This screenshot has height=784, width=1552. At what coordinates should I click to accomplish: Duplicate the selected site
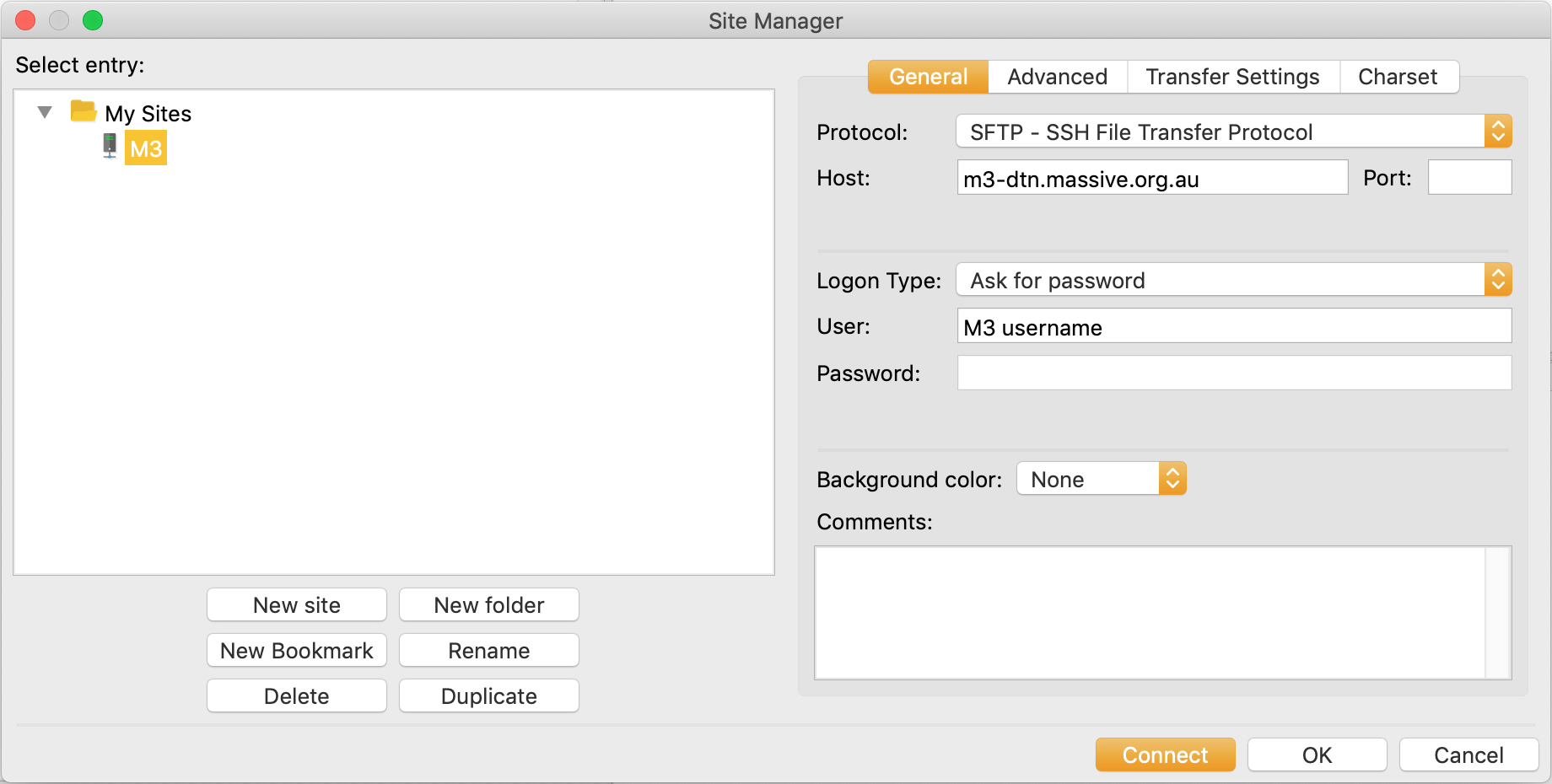[x=489, y=696]
